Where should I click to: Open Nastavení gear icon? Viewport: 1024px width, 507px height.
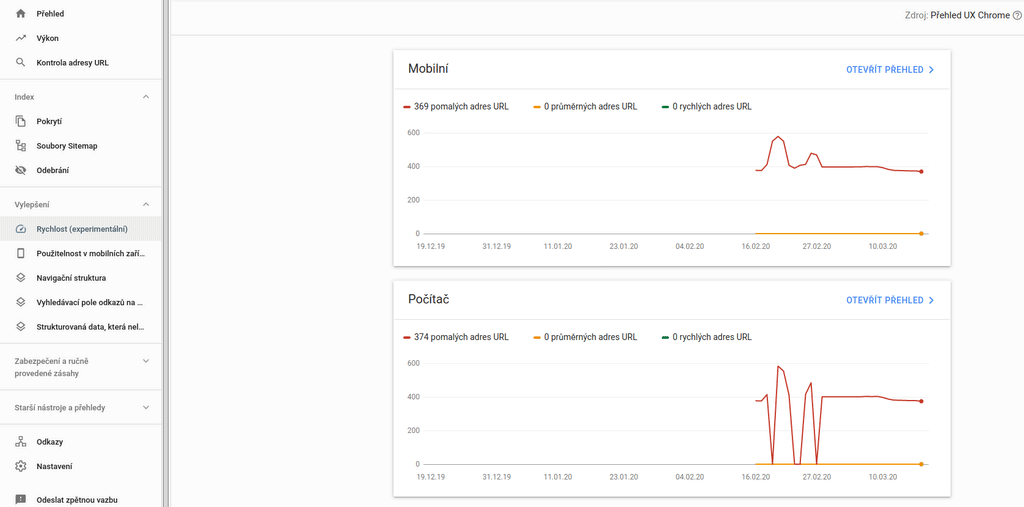tap(20, 466)
